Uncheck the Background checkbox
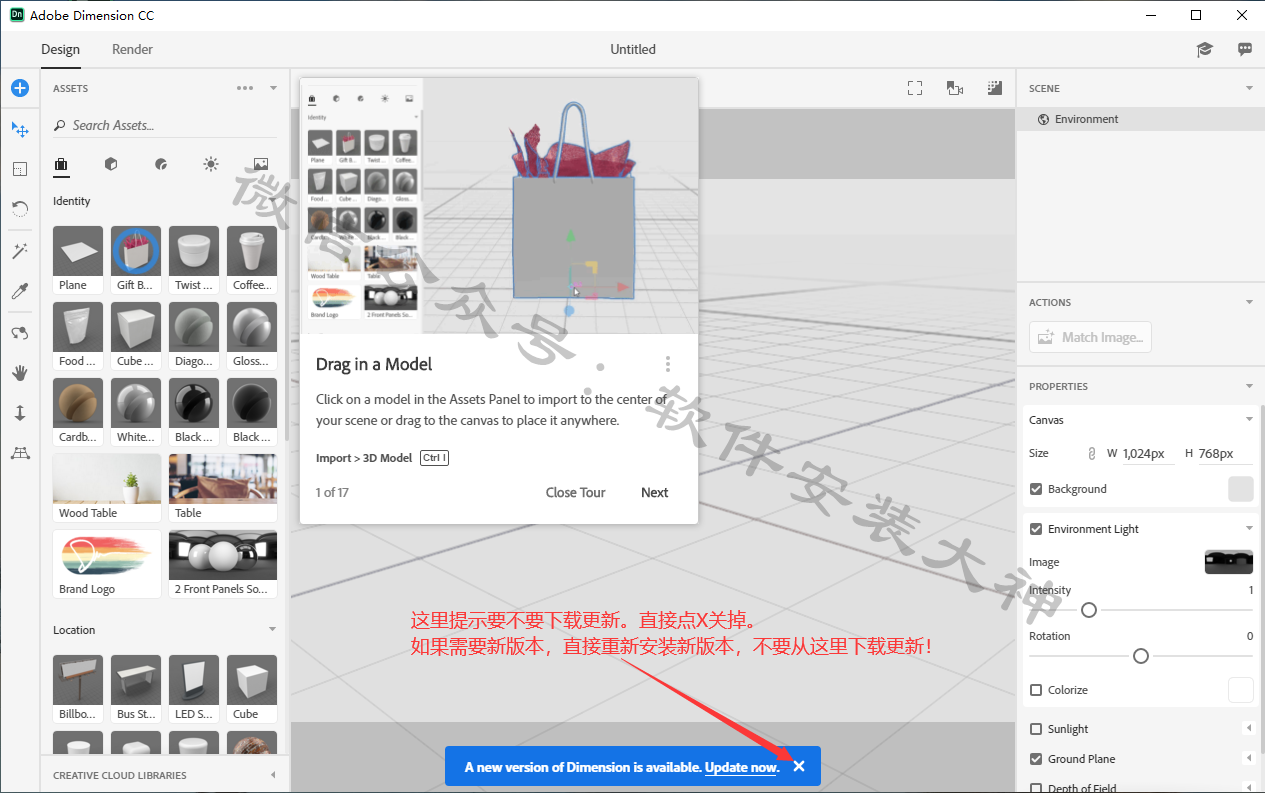The width and height of the screenshot is (1265, 793). 1036,489
